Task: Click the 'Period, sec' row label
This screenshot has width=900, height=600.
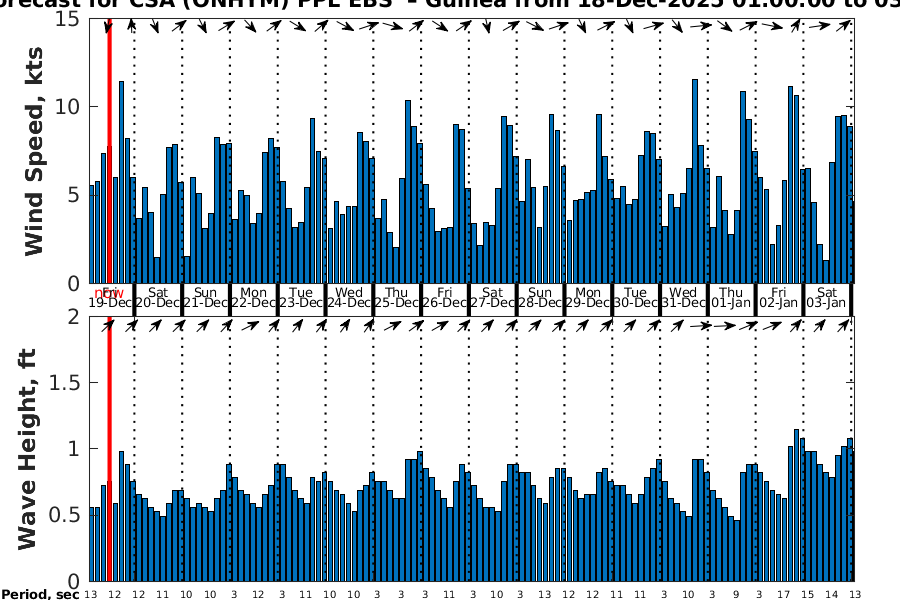Action: coord(40,594)
